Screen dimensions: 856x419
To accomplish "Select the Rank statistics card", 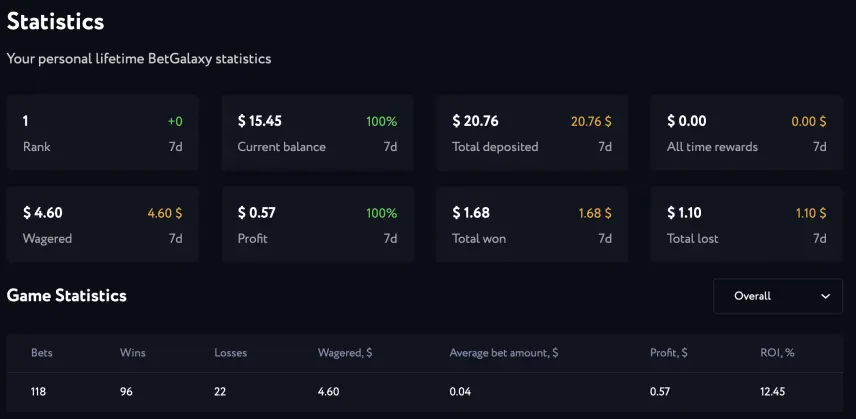I will [x=103, y=133].
